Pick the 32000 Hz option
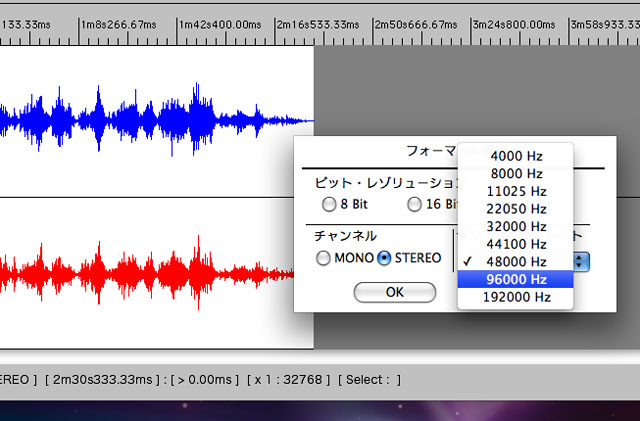640x421 pixels. [516, 226]
